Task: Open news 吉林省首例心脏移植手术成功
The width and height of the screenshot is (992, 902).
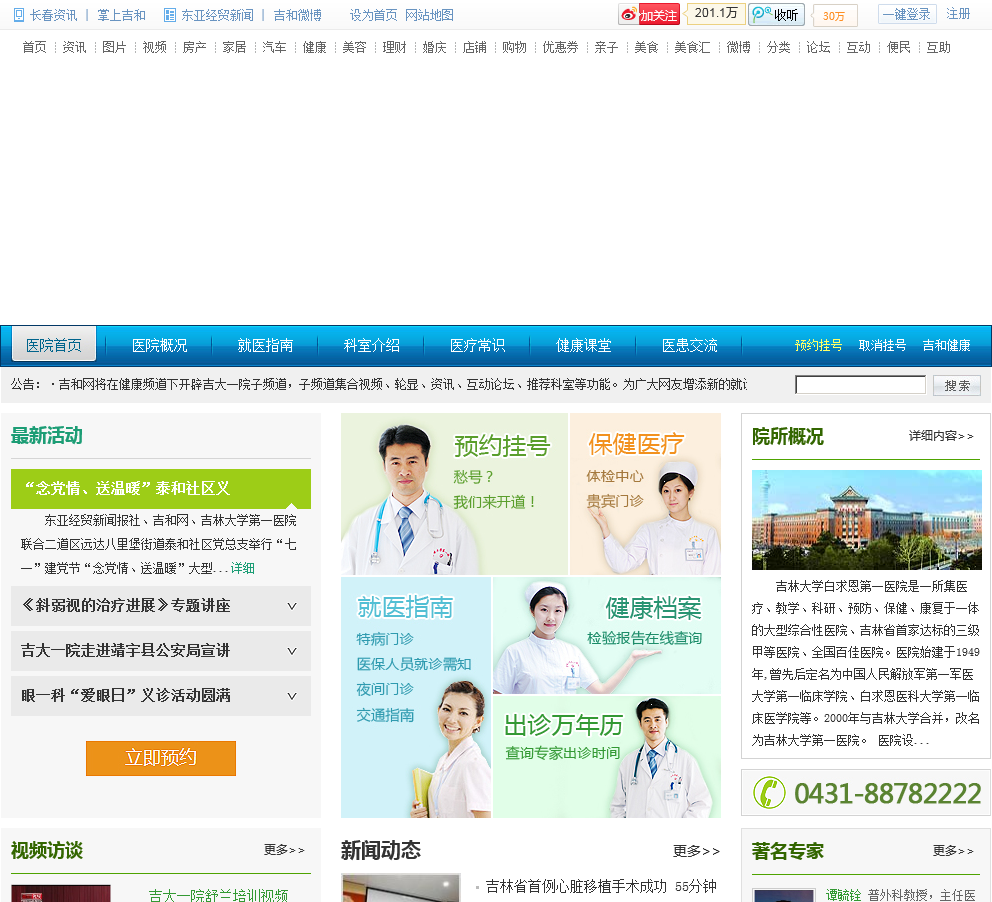Action: tap(576, 886)
